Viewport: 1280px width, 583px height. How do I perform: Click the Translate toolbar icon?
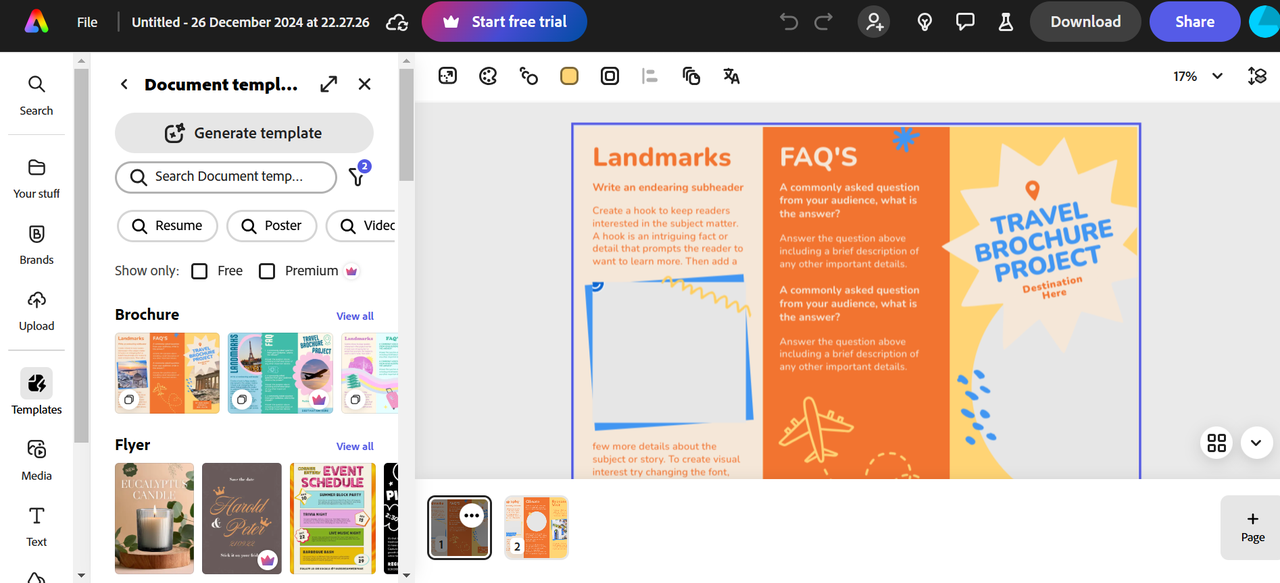[731, 76]
